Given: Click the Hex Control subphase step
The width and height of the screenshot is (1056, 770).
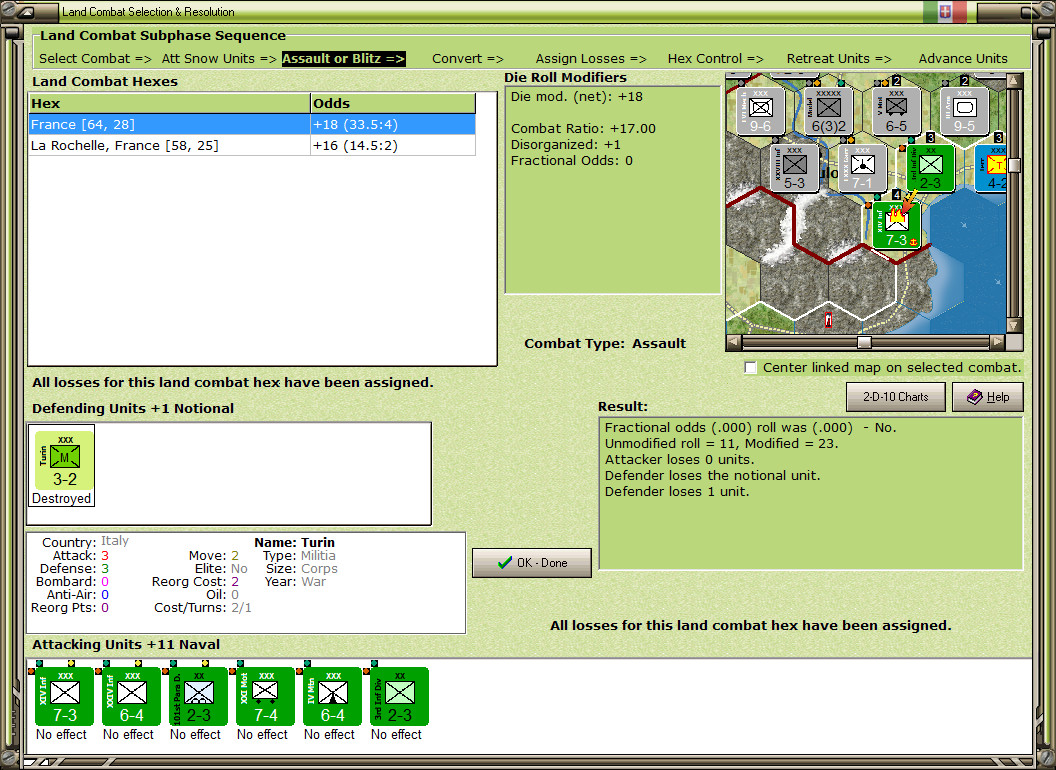Looking at the screenshot, I should pyautogui.click(x=716, y=59).
